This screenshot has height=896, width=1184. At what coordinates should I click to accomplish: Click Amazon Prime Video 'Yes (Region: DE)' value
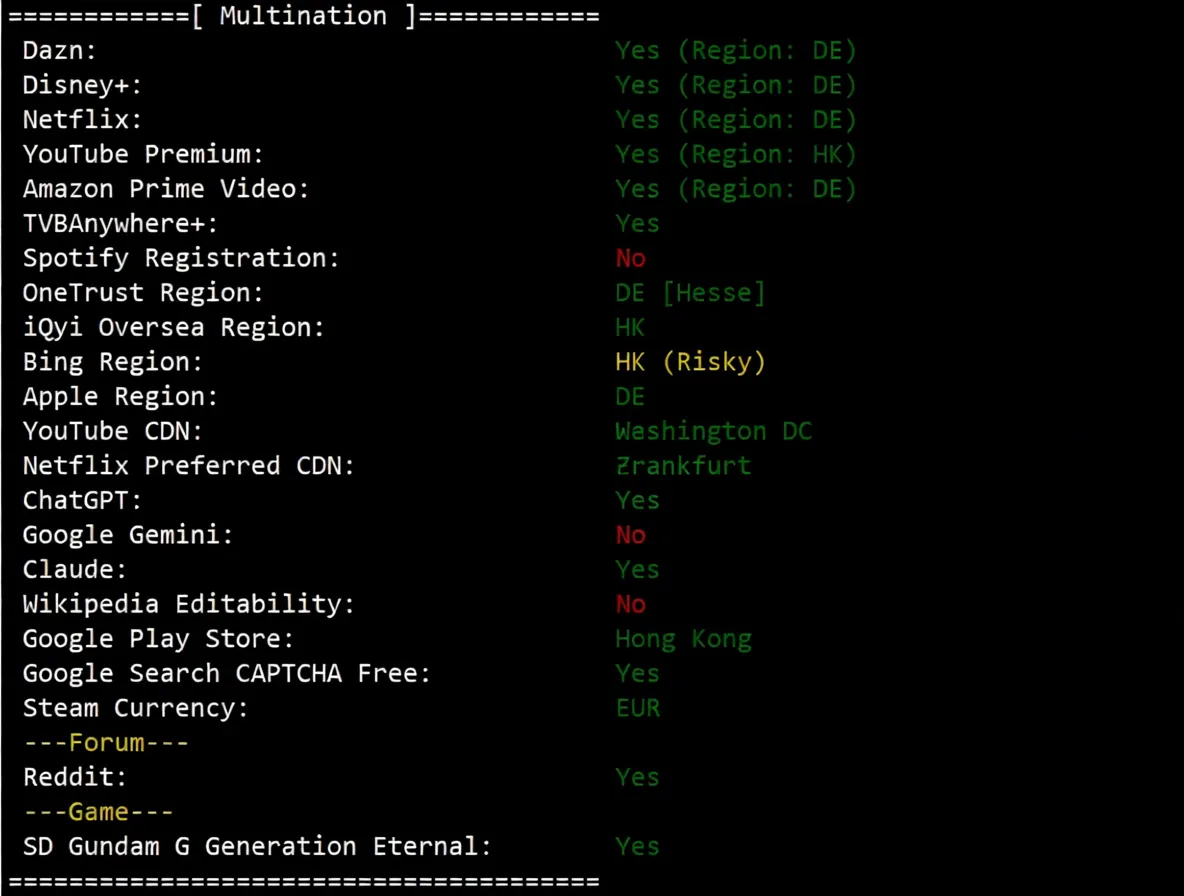pos(735,189)
